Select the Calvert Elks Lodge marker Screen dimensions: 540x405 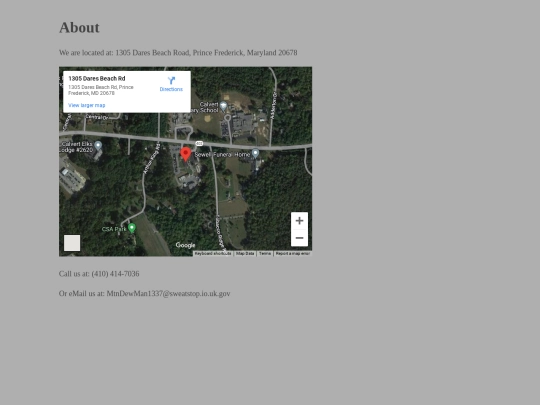point(98,145)
